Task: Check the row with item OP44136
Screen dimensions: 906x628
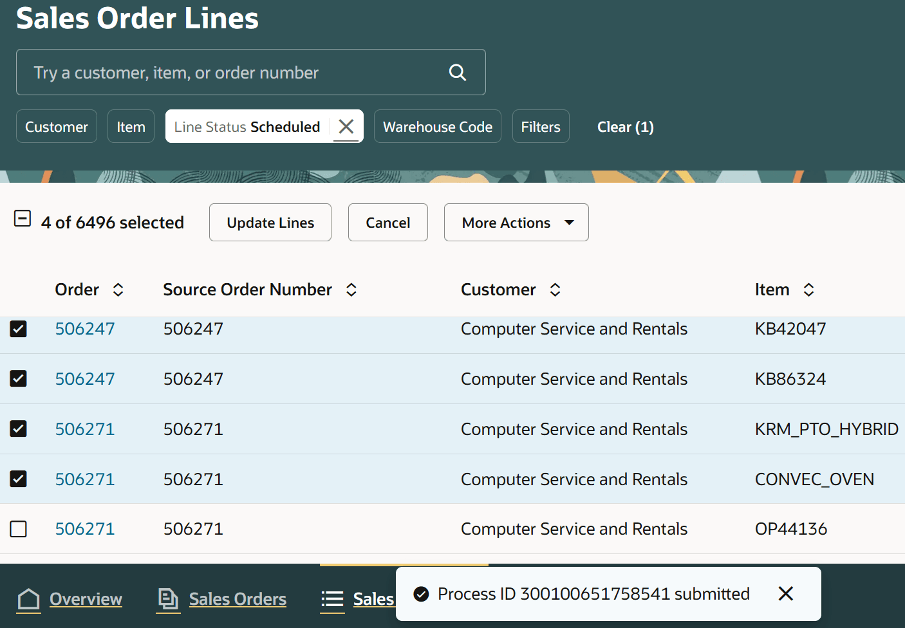Action: 18,529
